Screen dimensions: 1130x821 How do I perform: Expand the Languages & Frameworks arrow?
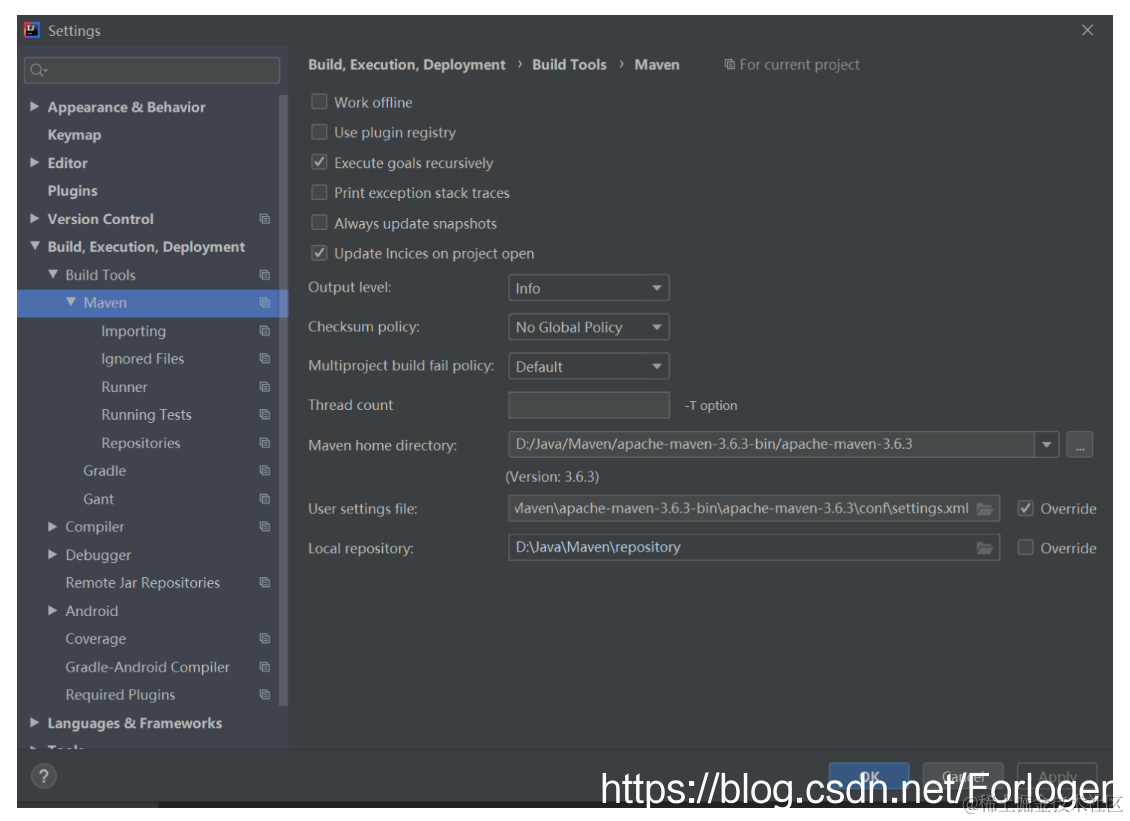(x=34, y=722)
